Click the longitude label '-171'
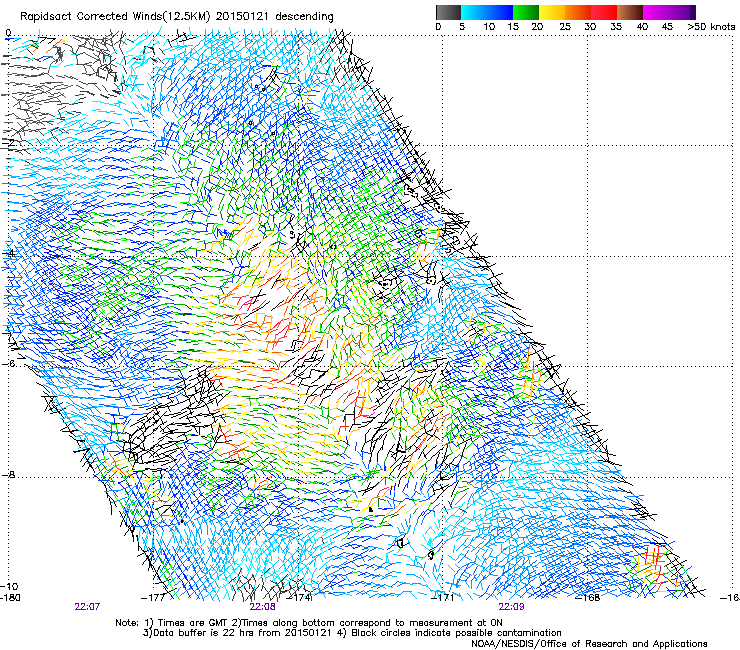 coord(442,597)
